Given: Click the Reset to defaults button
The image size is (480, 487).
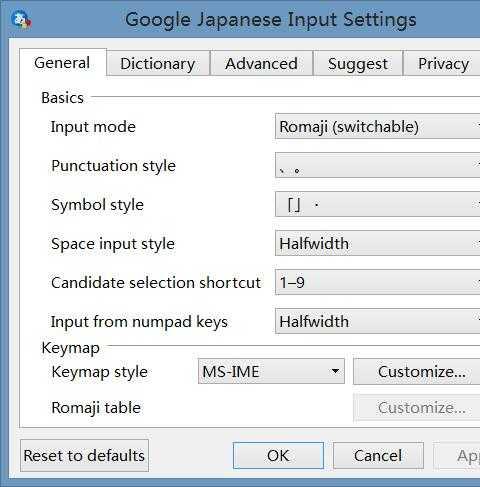Looking at the screenshot, I should (84, 456).
